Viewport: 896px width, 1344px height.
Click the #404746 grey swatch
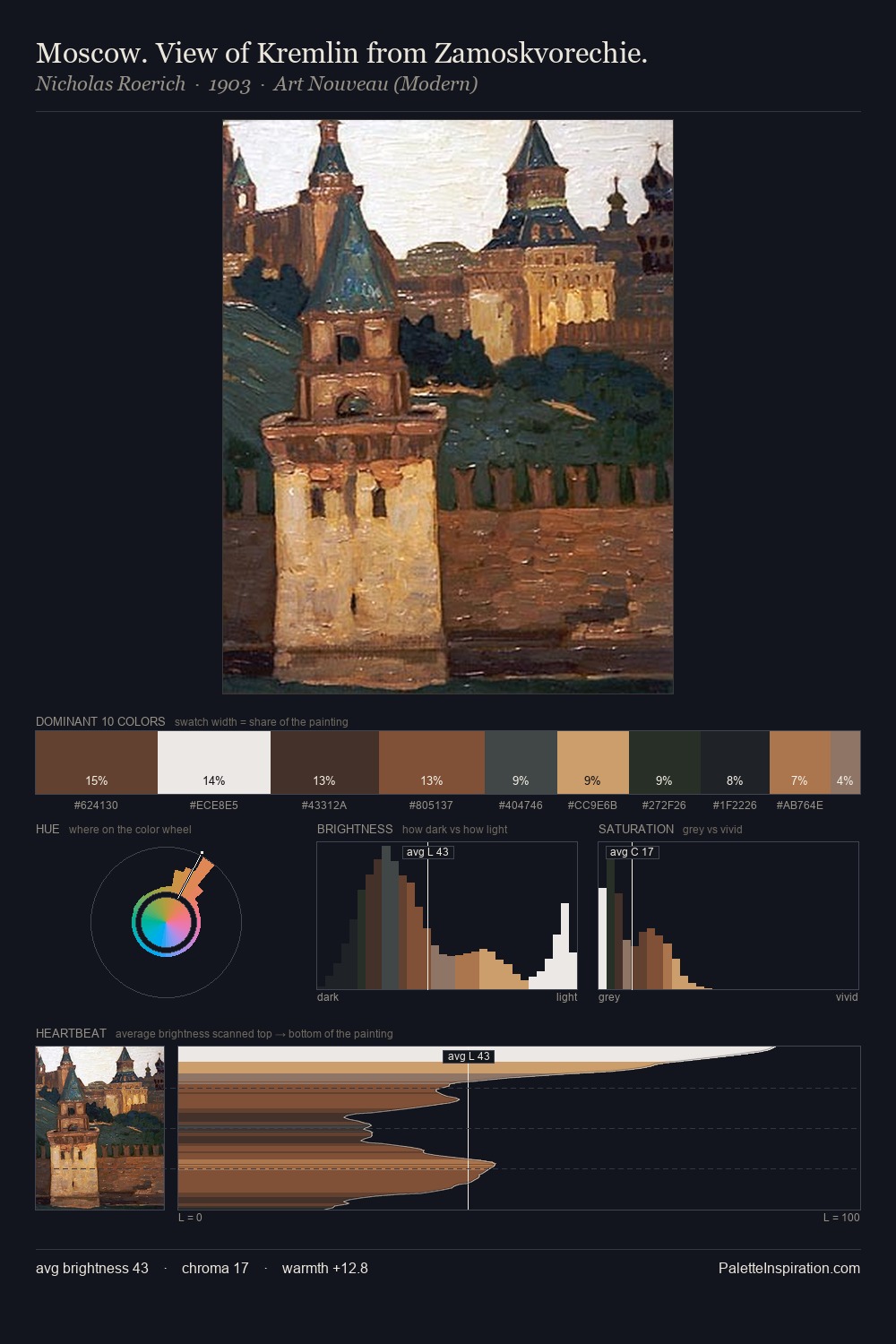(x=521, y=762)
